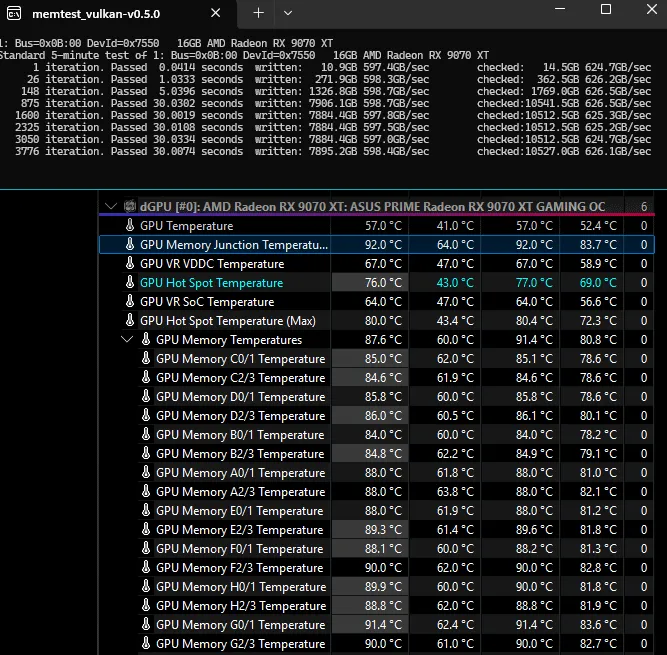Select the GPU Hot Spot Temperature label
This screenshot has height=655, width=667.
[x=211, y=283]
